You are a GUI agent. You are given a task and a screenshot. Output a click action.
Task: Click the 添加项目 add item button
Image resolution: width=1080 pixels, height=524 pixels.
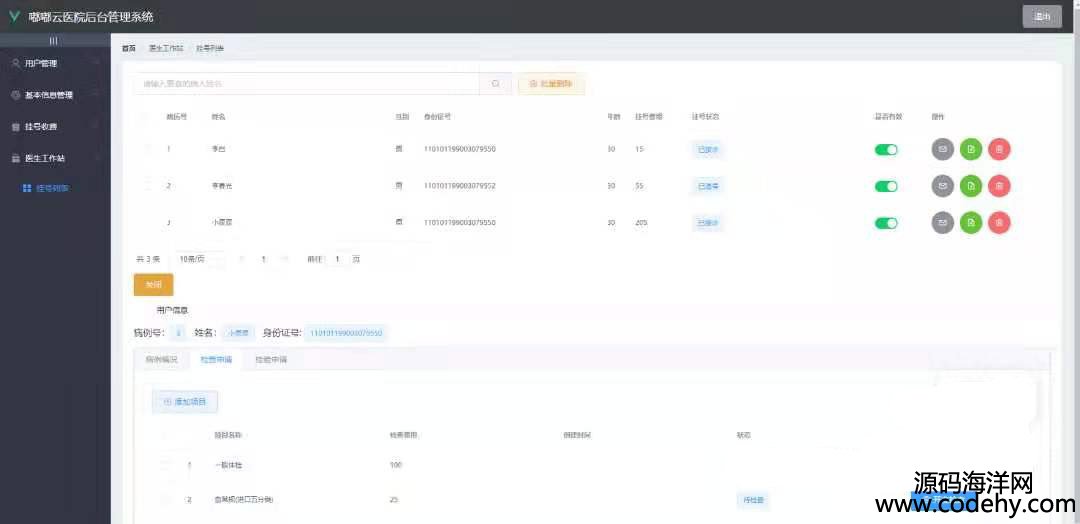185,401
